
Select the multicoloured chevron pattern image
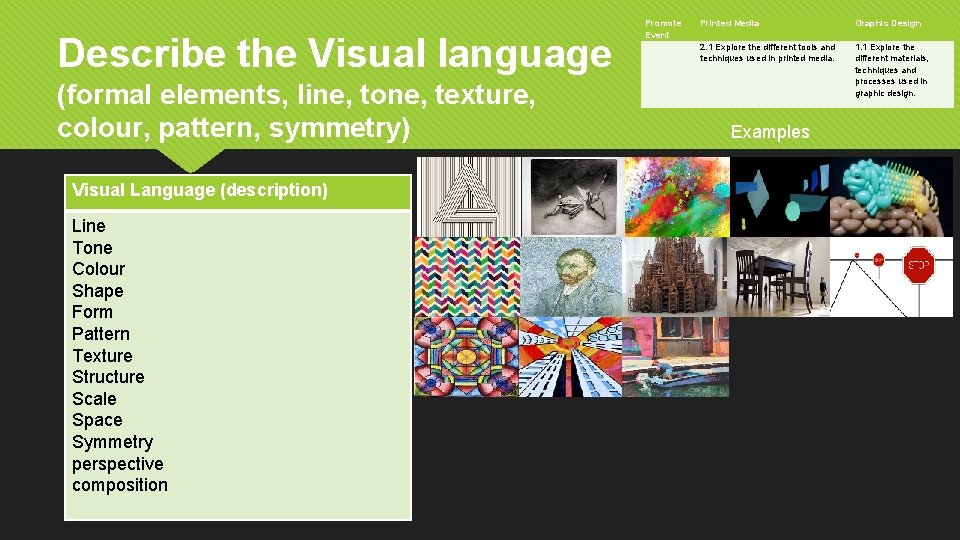[x=467, y=277]
